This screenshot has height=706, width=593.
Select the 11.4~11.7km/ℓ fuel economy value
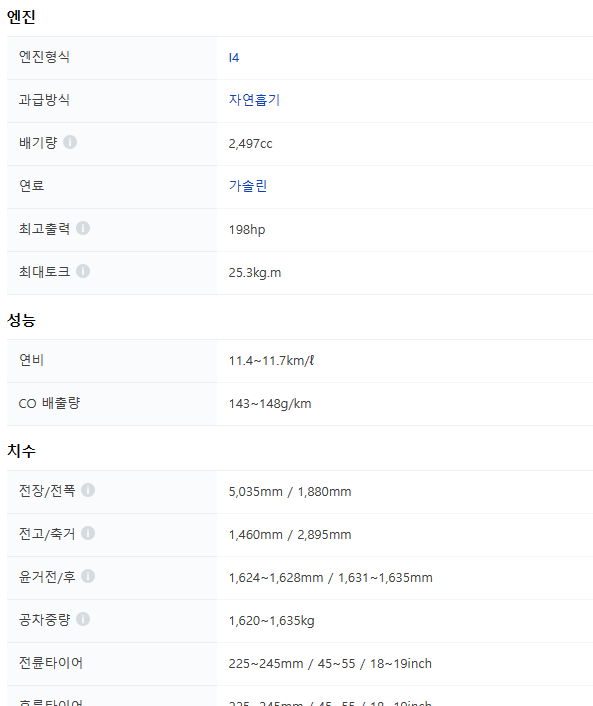click(x=271, y=361)
